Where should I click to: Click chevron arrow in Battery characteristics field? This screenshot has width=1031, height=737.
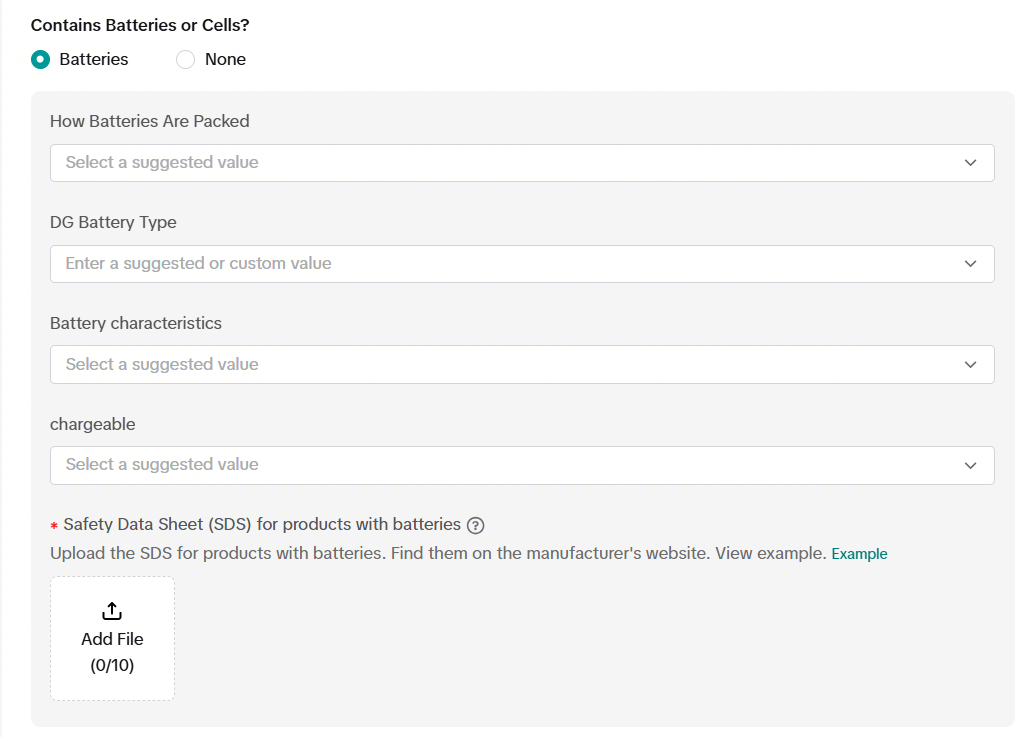pyautogui.click(x=970, y=365)
